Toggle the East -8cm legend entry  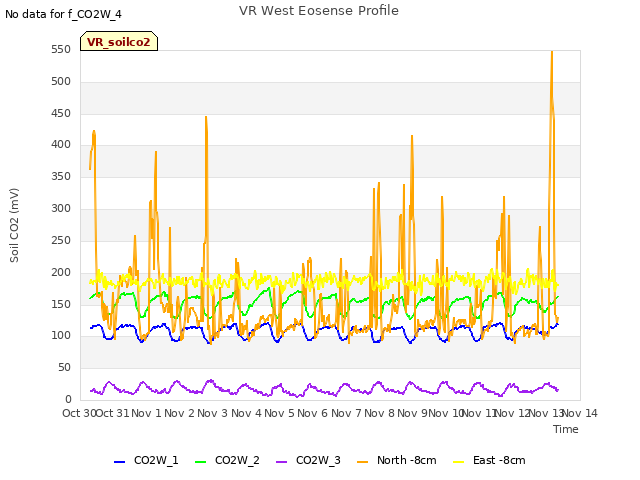[x=489, y=460]
